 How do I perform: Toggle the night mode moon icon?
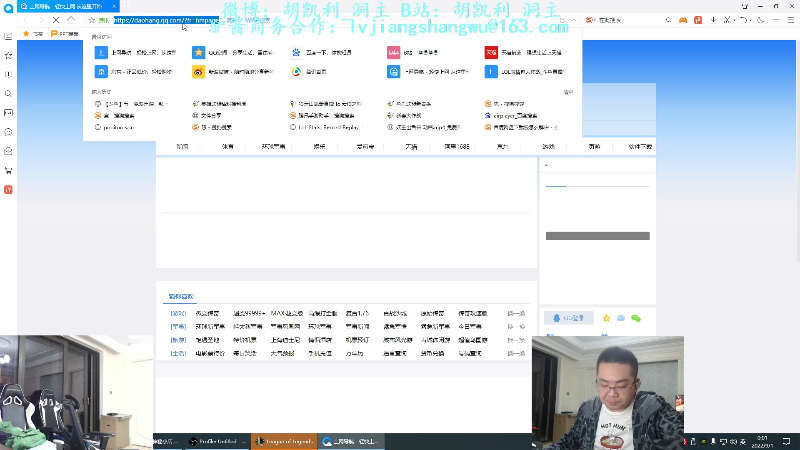pyautogui.click(x=760, y=20)
